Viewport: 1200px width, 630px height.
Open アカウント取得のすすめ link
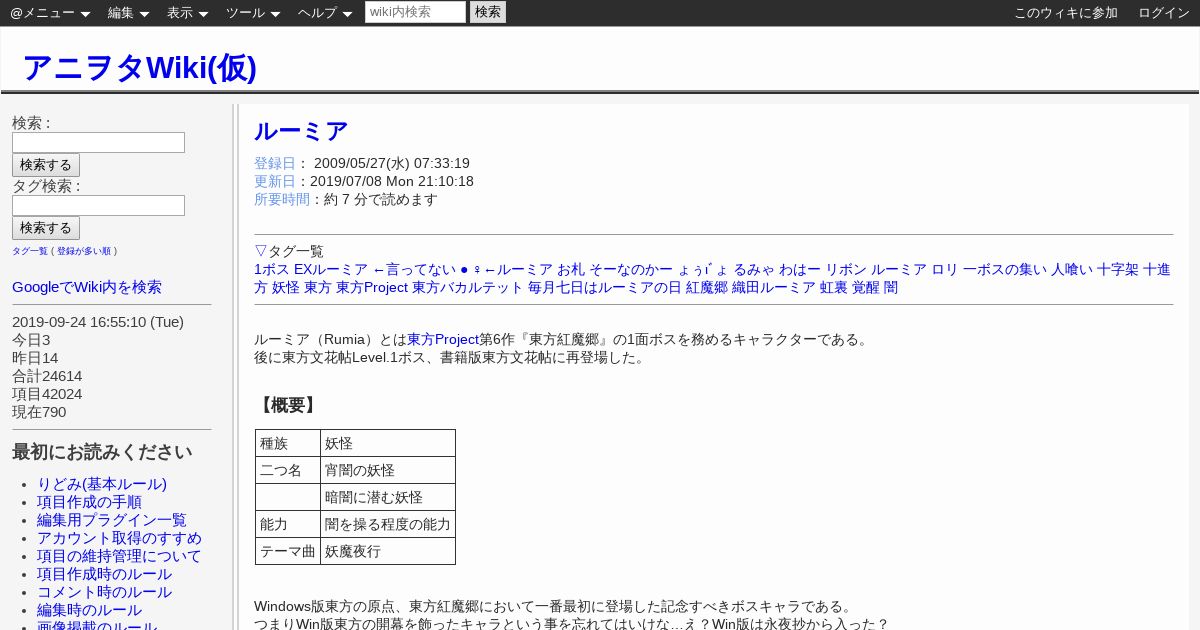pos(119,538)
